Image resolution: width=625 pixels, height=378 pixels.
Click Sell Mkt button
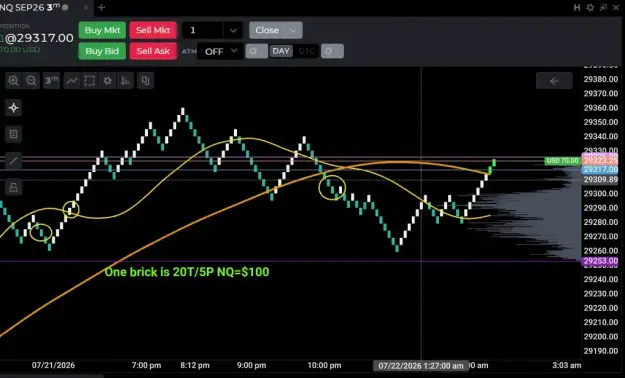coord(153,30)
